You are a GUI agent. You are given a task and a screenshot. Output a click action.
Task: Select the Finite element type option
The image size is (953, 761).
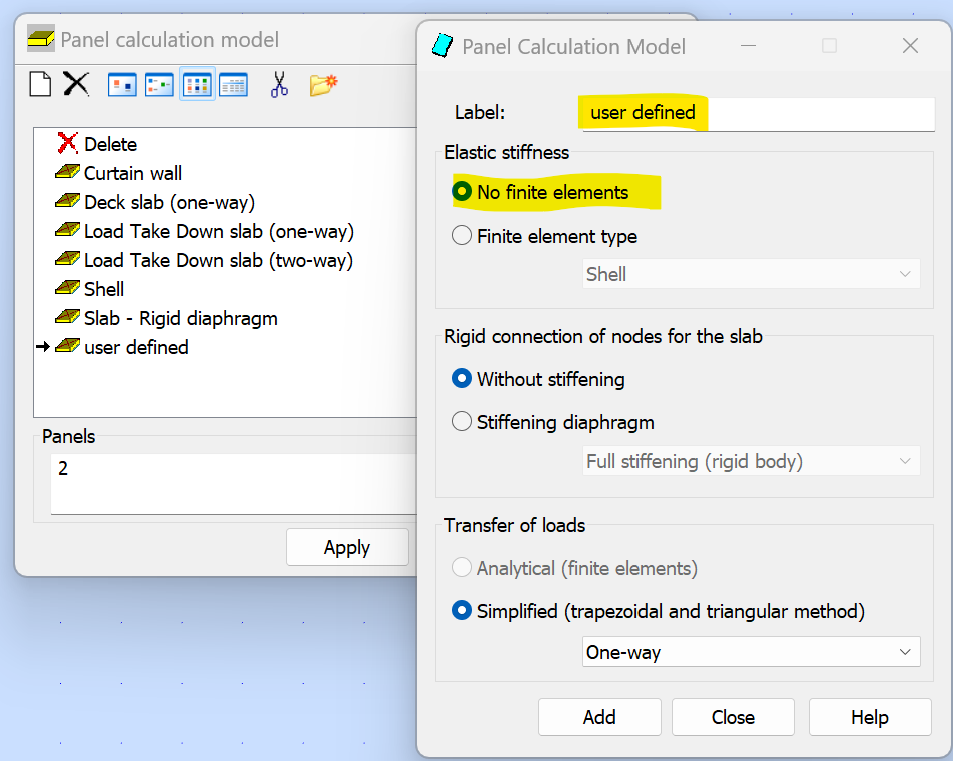[462, 236]
